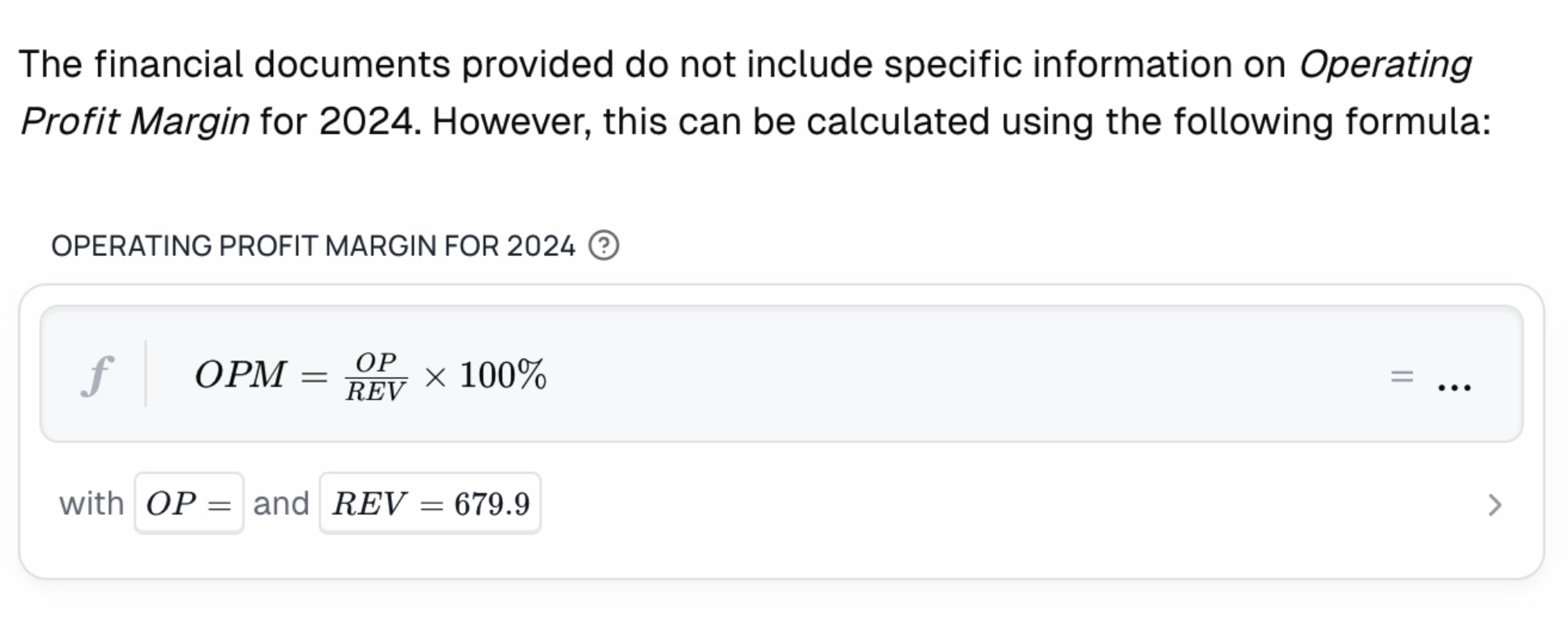Click the help question mark icon

(603, 246)
